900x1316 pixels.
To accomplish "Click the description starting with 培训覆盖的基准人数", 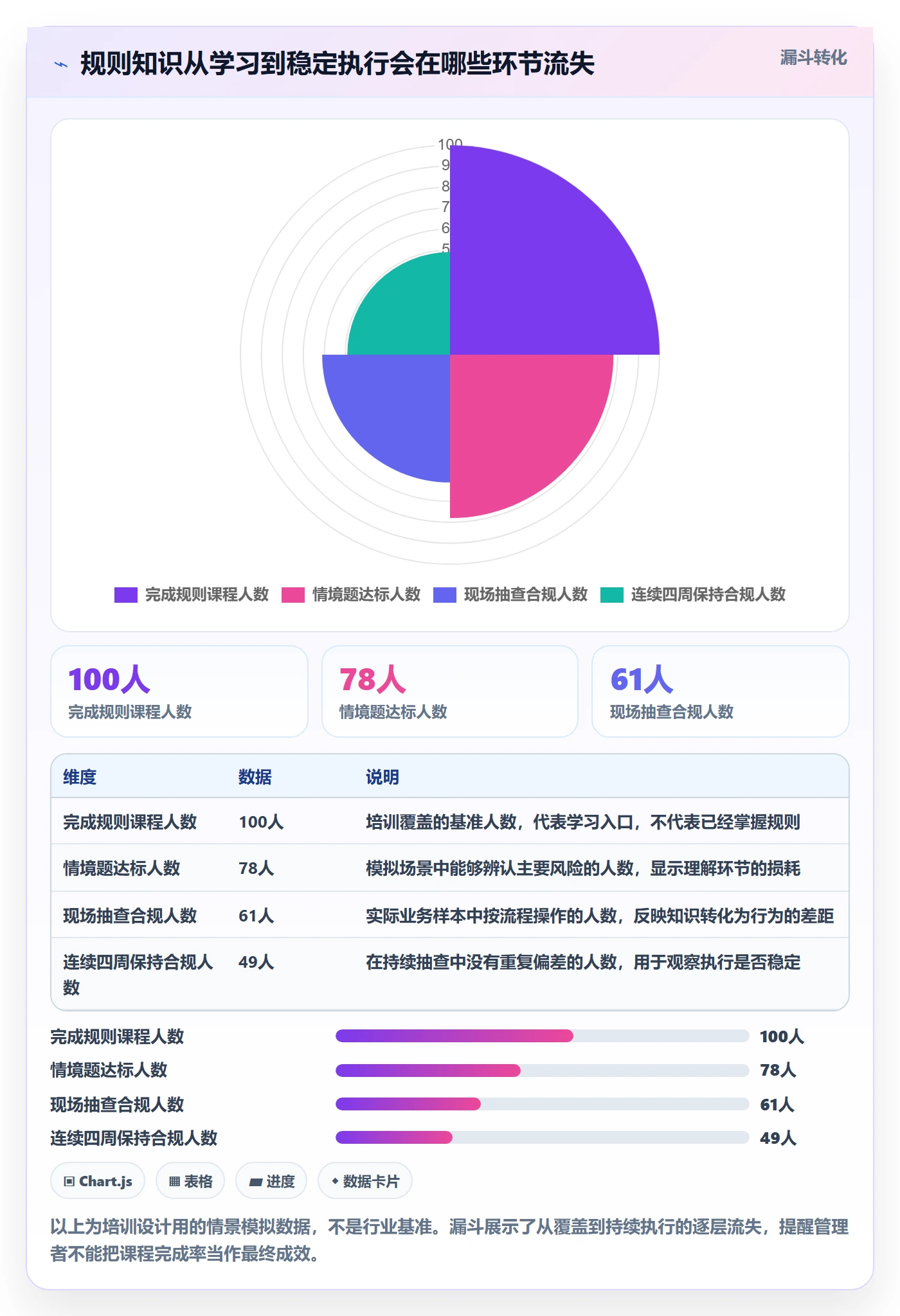I will (583, 822).
